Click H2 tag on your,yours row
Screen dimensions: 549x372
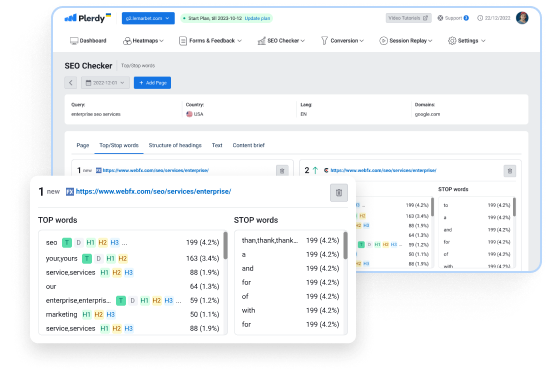click(x=123, y=259)
